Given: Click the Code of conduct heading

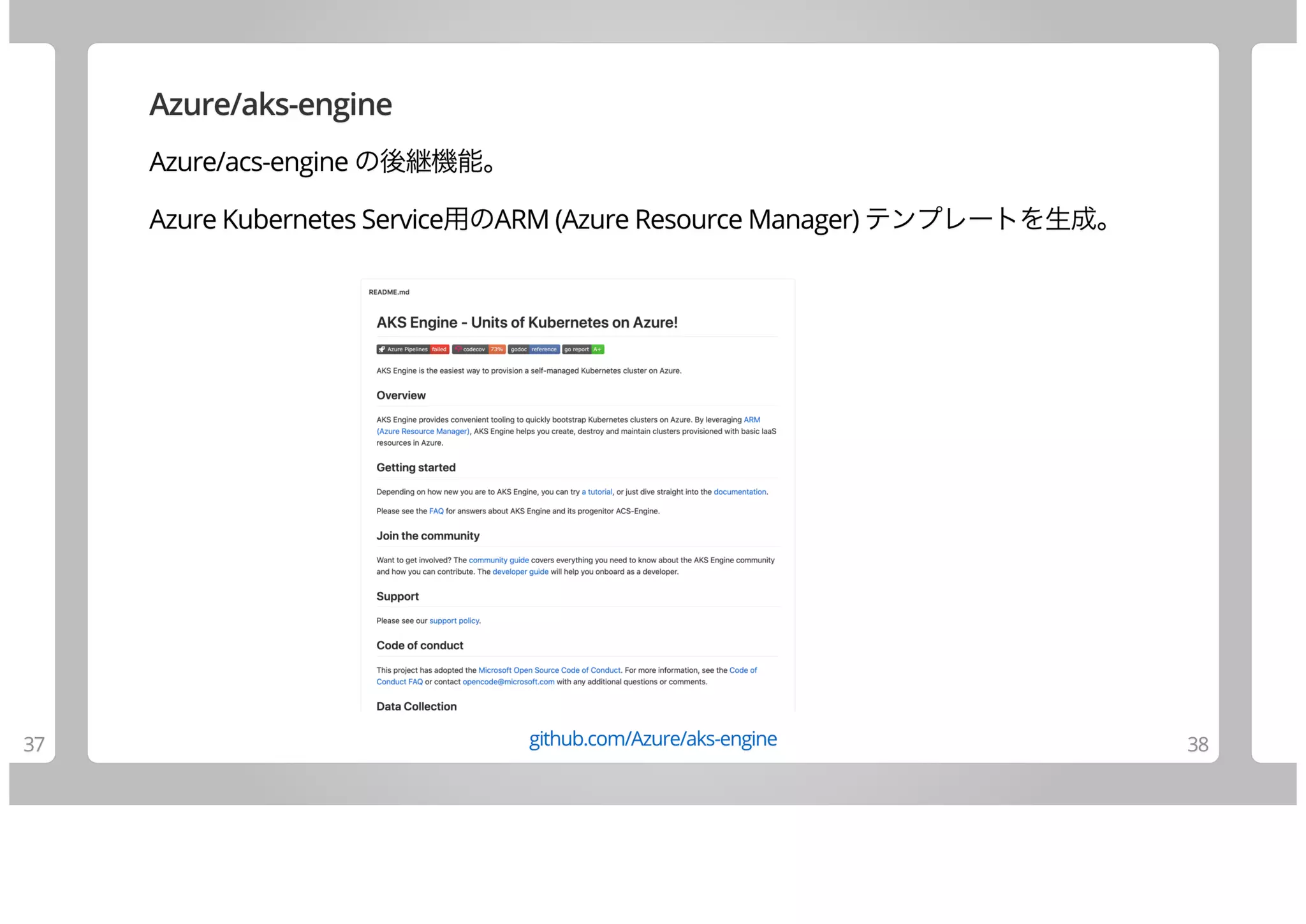Looking at the screenshot, I should click(420, 645).
